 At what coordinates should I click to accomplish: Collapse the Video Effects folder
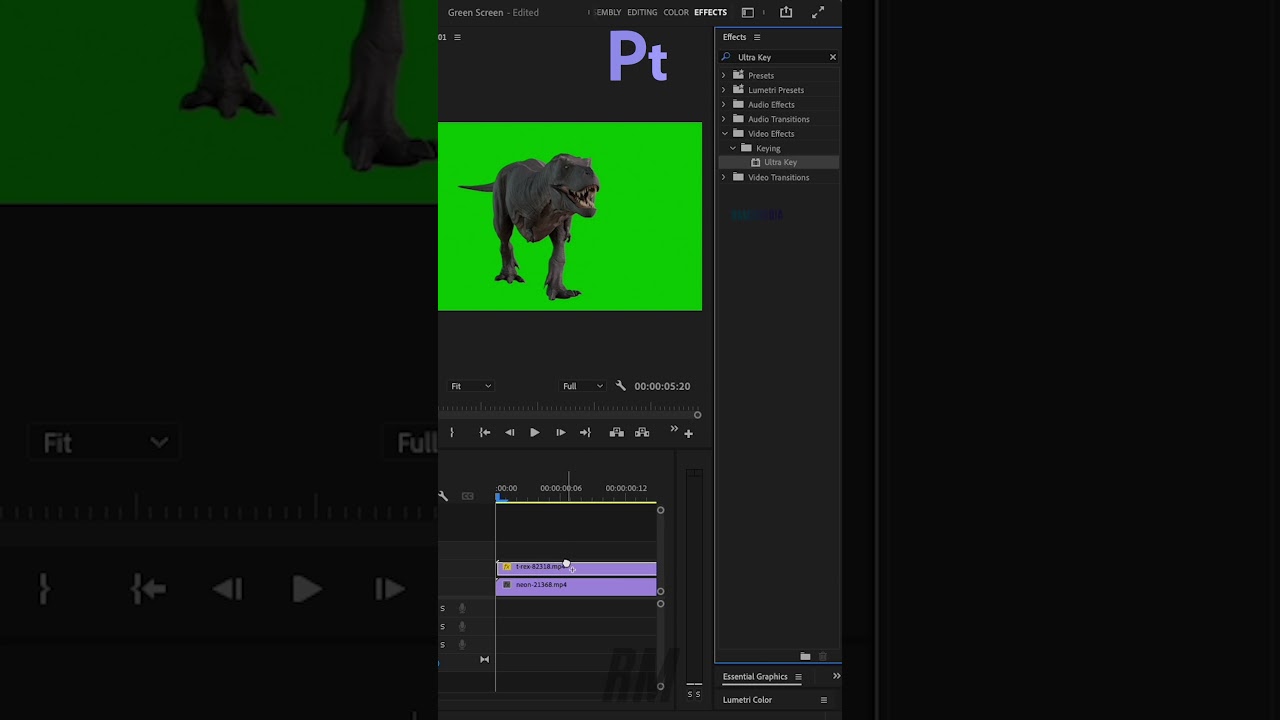[x=725, y=133]
